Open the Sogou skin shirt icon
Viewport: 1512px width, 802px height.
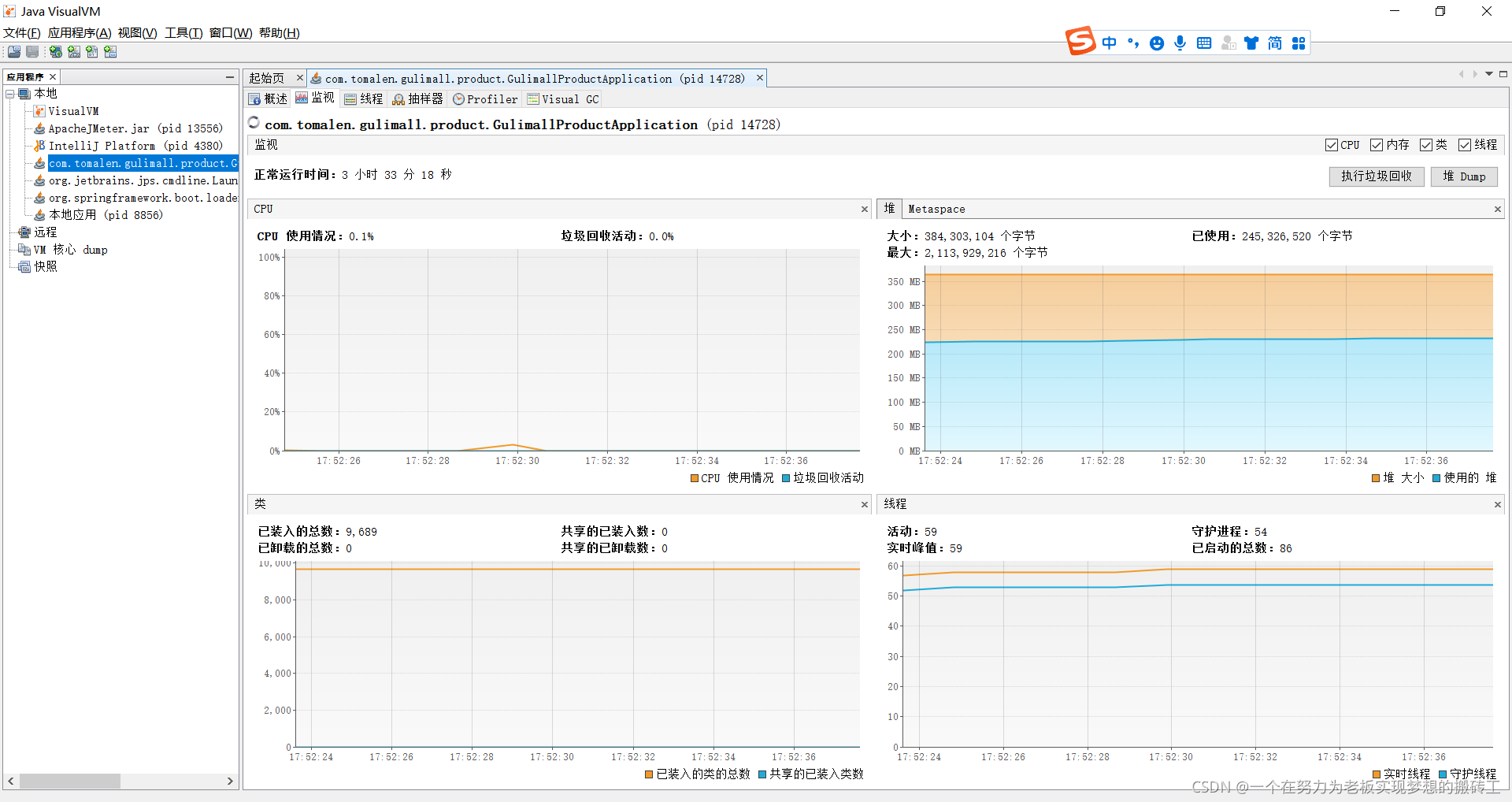pyautogui.click(x=1251, y=43)
